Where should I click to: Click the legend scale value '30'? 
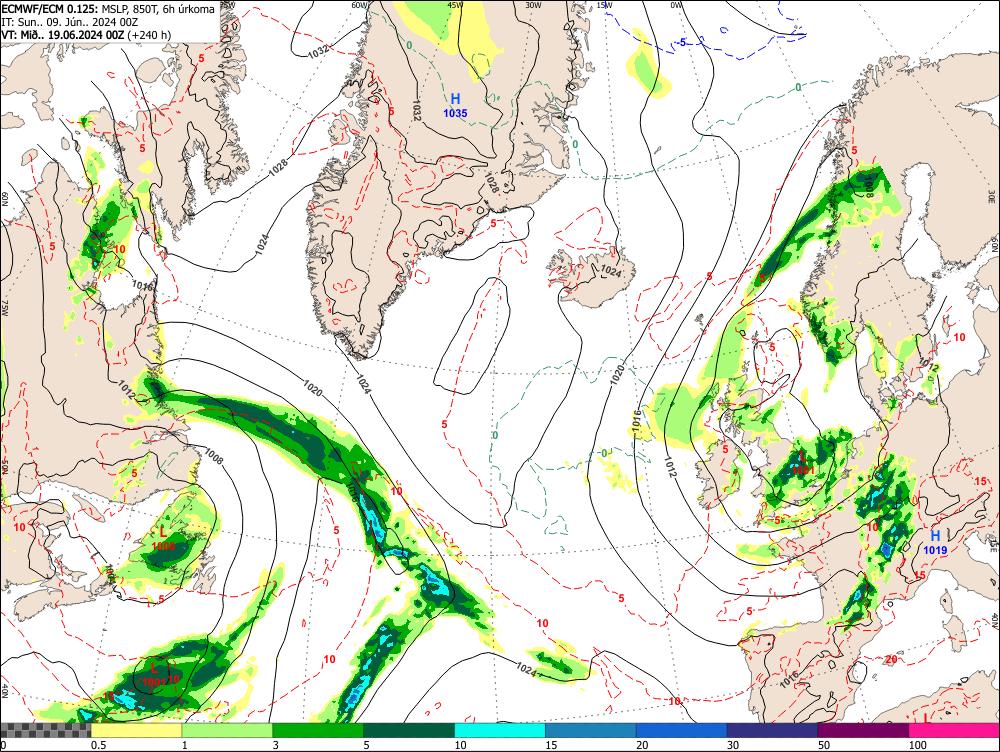(x=733, y=745)
